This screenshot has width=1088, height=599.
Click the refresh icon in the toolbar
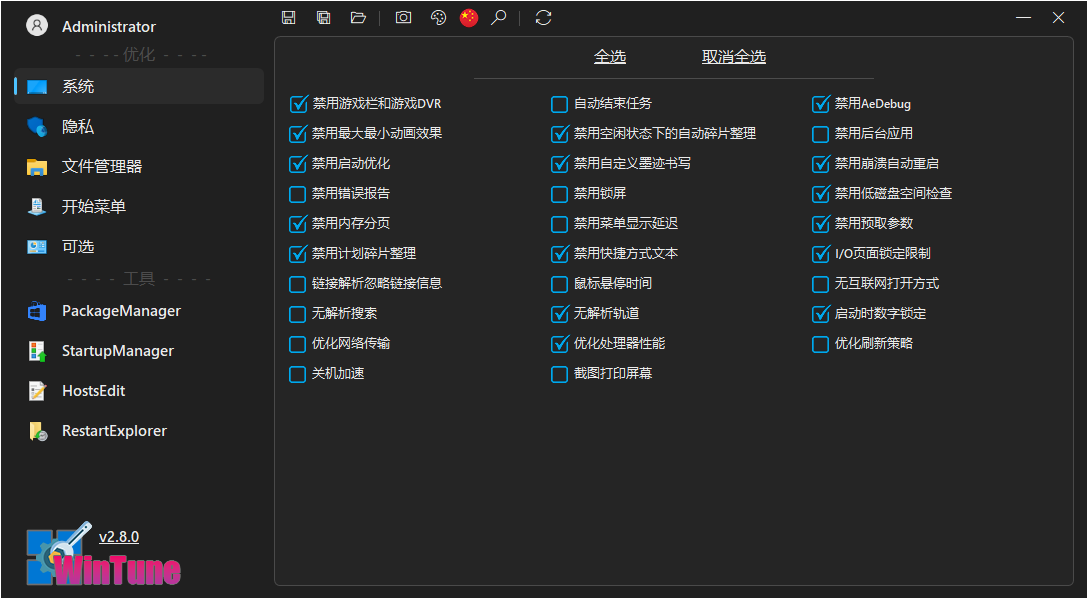coord(543,17)
